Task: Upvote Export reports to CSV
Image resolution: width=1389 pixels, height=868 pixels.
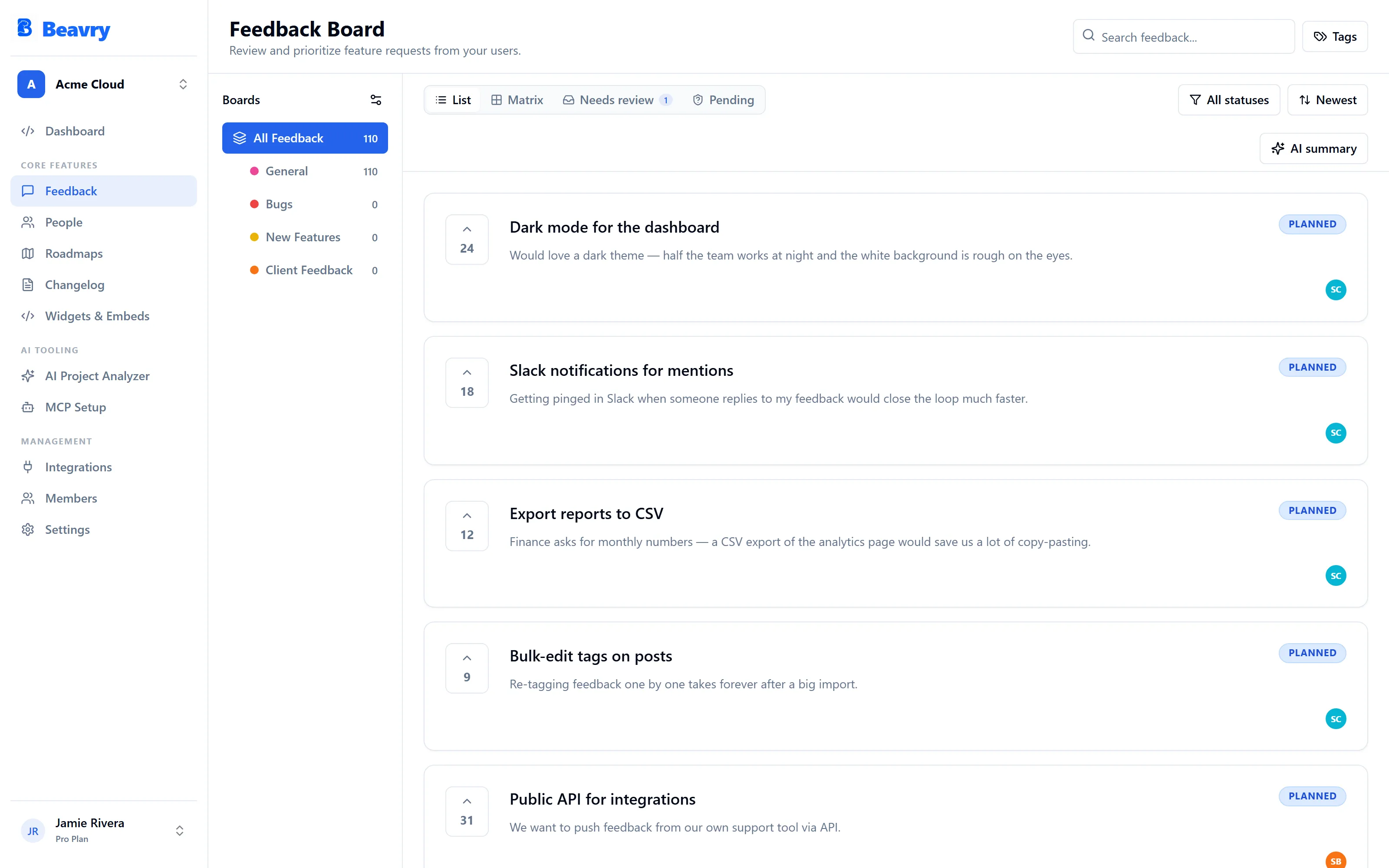Action: click(x=467, y=526)
